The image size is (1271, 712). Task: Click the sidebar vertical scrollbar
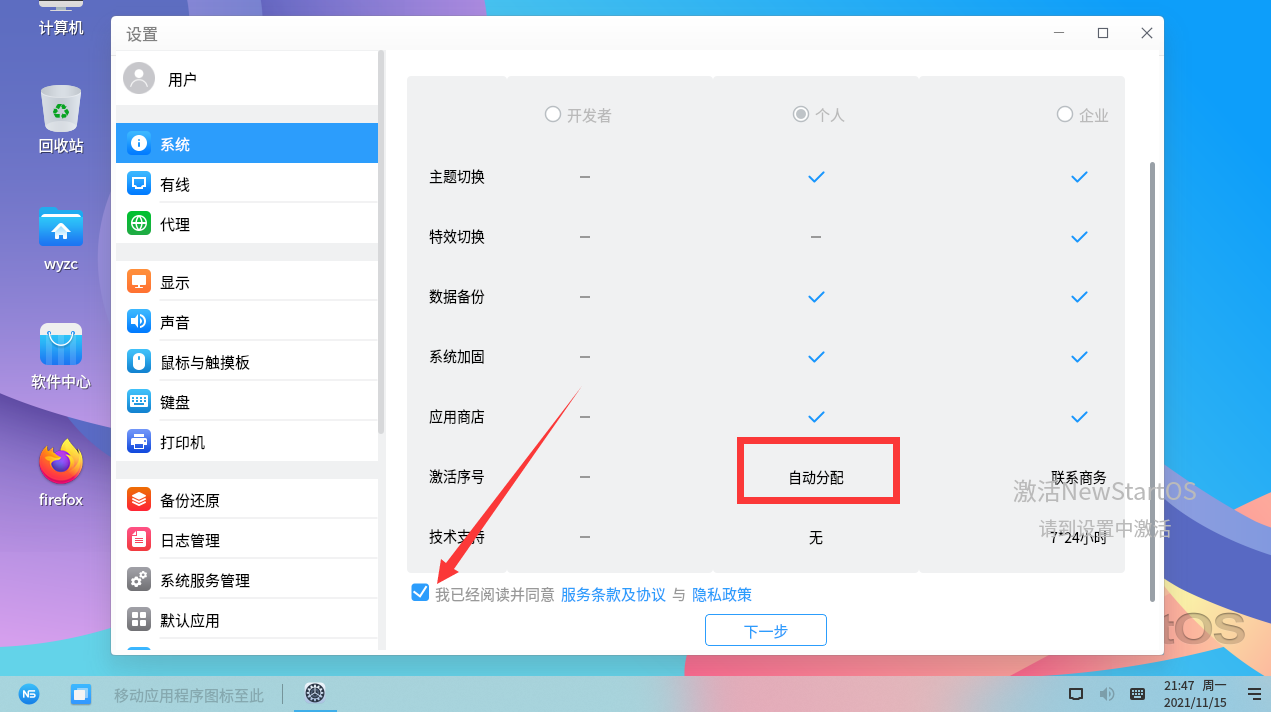381,242
